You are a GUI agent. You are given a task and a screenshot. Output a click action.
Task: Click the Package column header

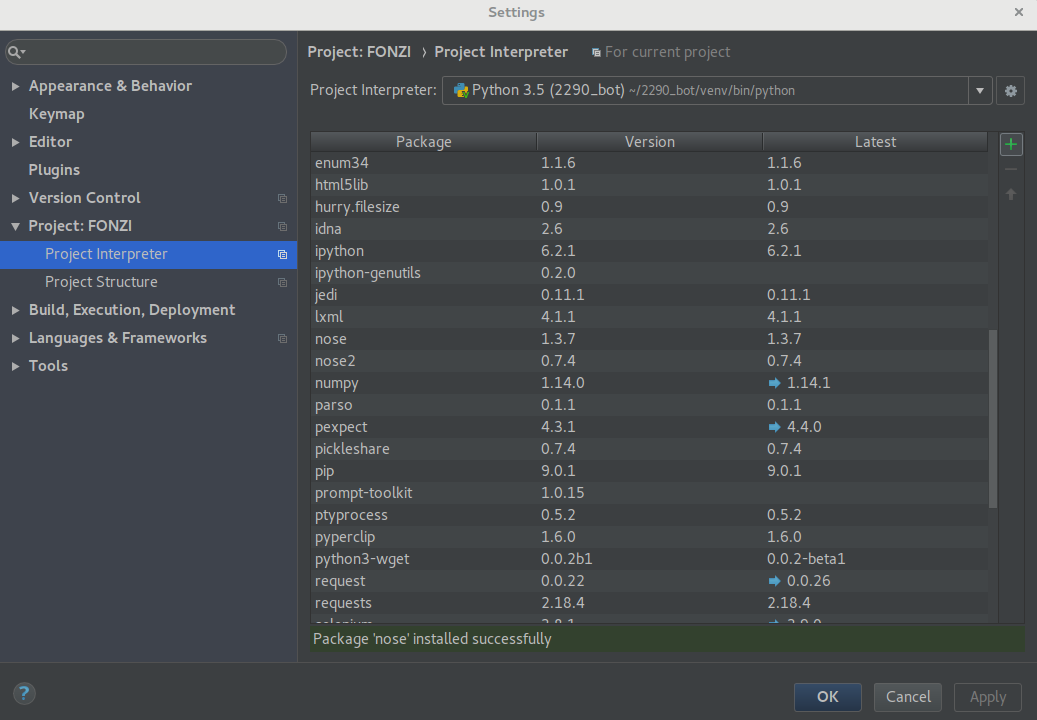tap(424, 141)
